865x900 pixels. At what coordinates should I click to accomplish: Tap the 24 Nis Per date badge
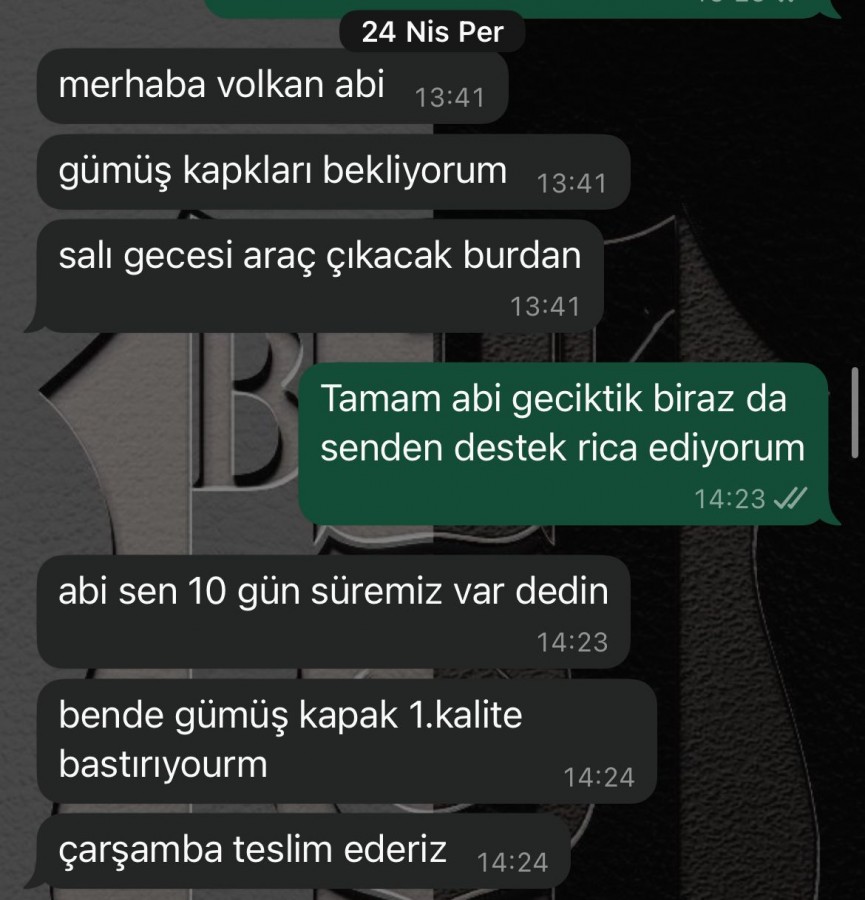click(432, 32)
